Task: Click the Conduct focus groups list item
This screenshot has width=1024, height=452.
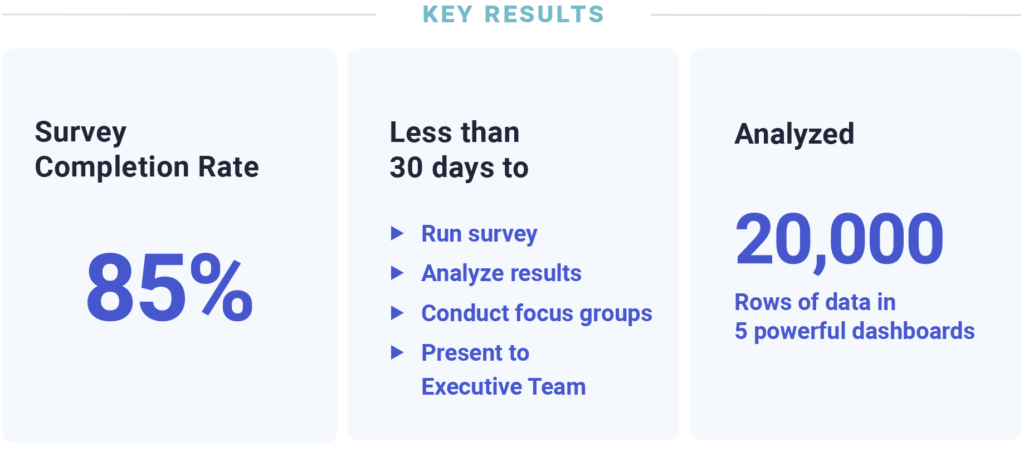Action: coord(537,313)
